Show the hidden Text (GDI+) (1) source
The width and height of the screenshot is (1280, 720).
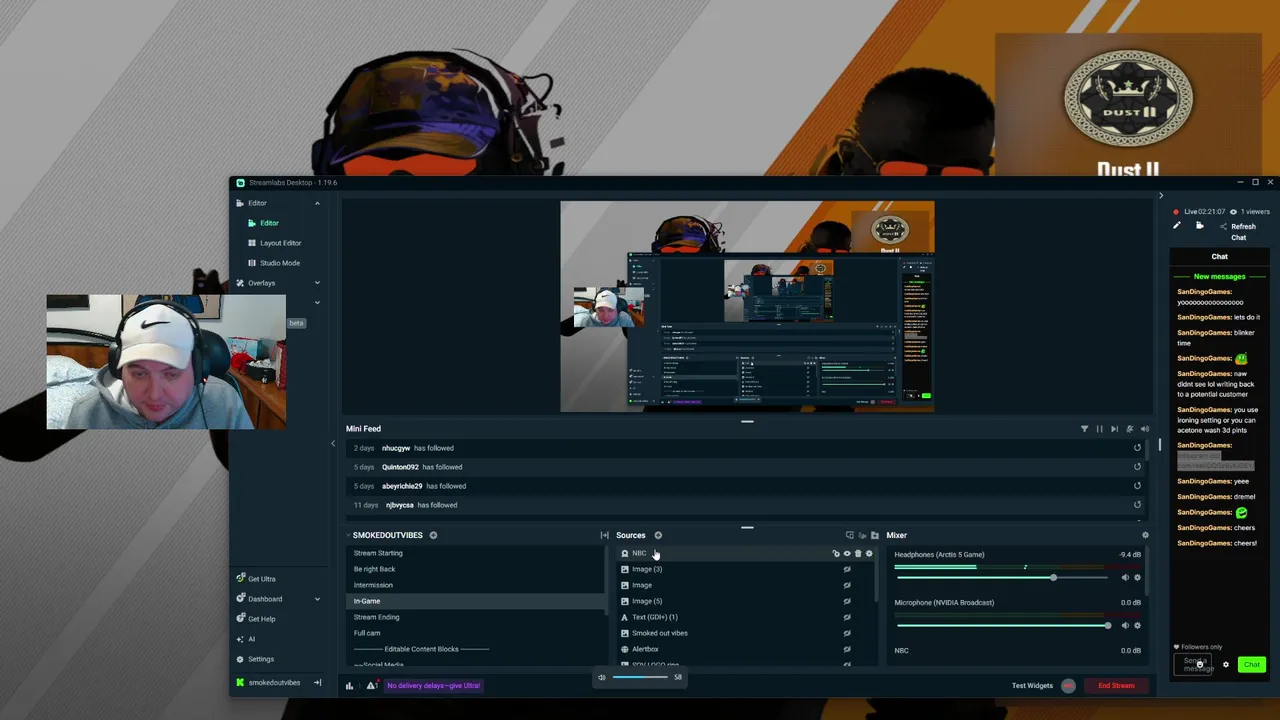[x=847, y=617]
